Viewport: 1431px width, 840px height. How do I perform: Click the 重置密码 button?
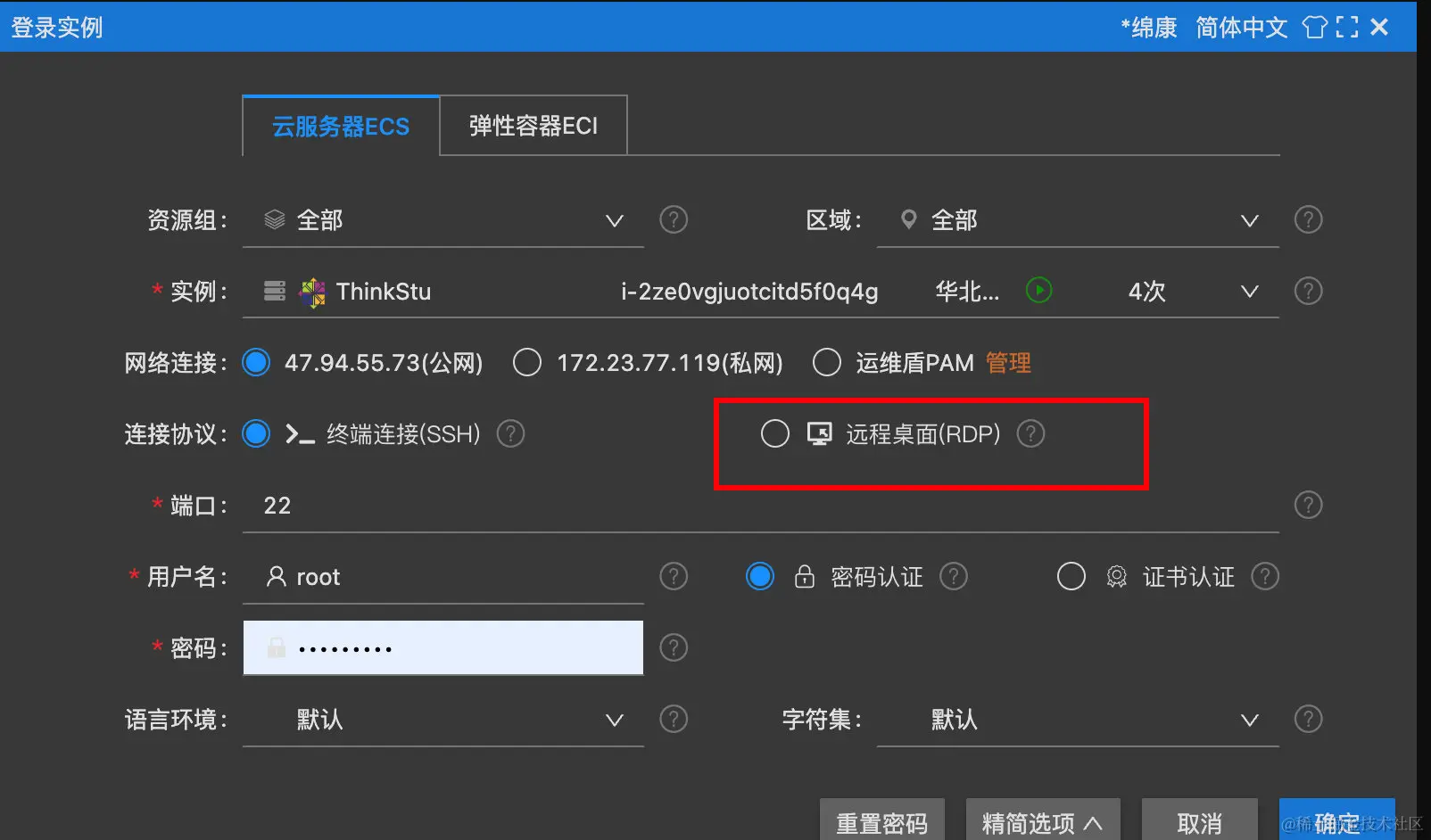point(882,820)
